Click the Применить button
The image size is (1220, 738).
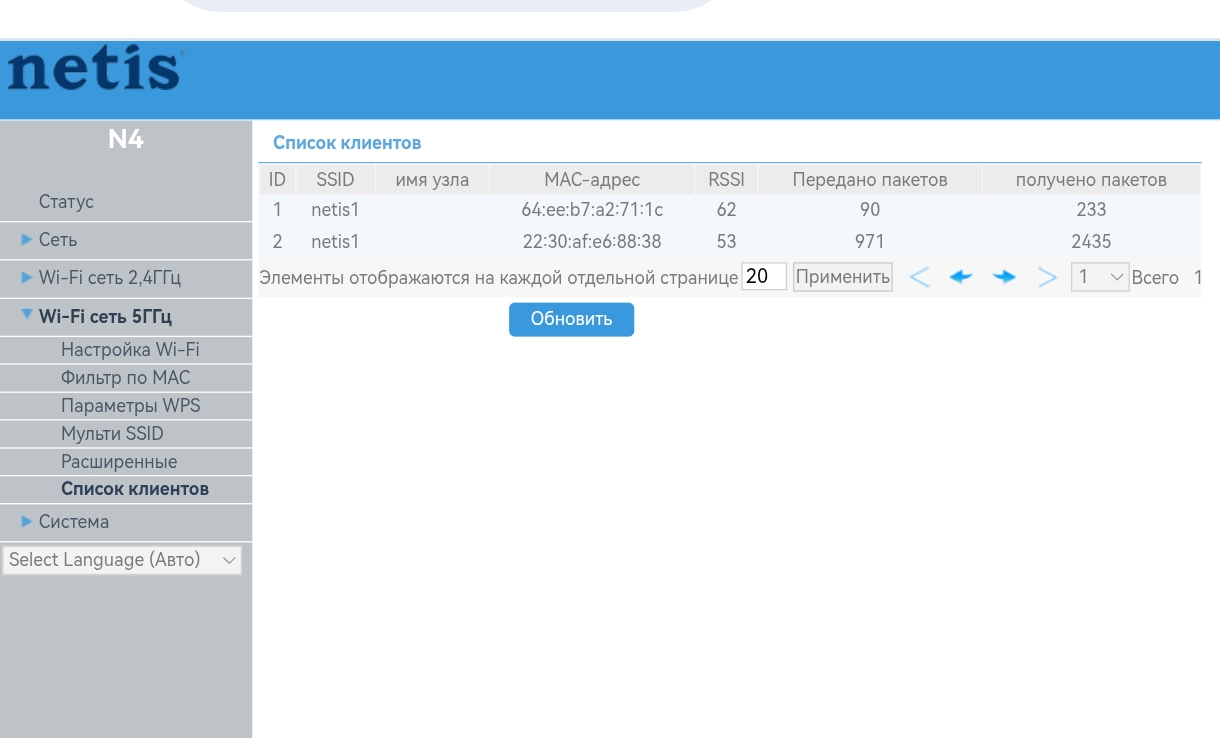click(842, 277)
